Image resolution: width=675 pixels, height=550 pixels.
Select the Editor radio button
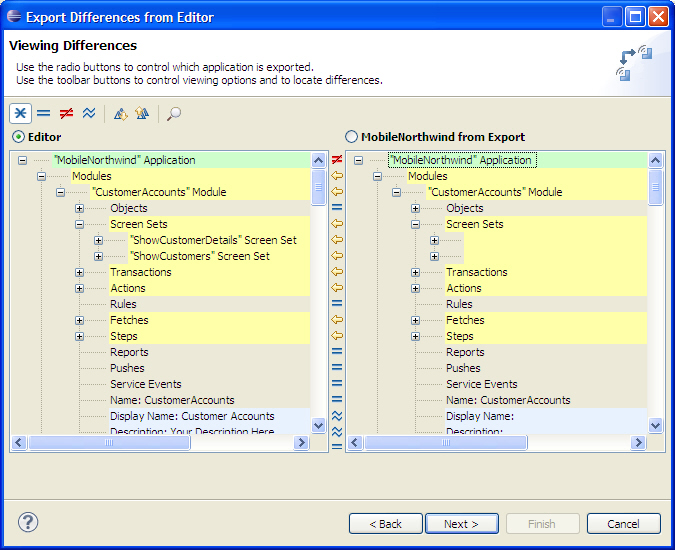[x=19, y=137]
